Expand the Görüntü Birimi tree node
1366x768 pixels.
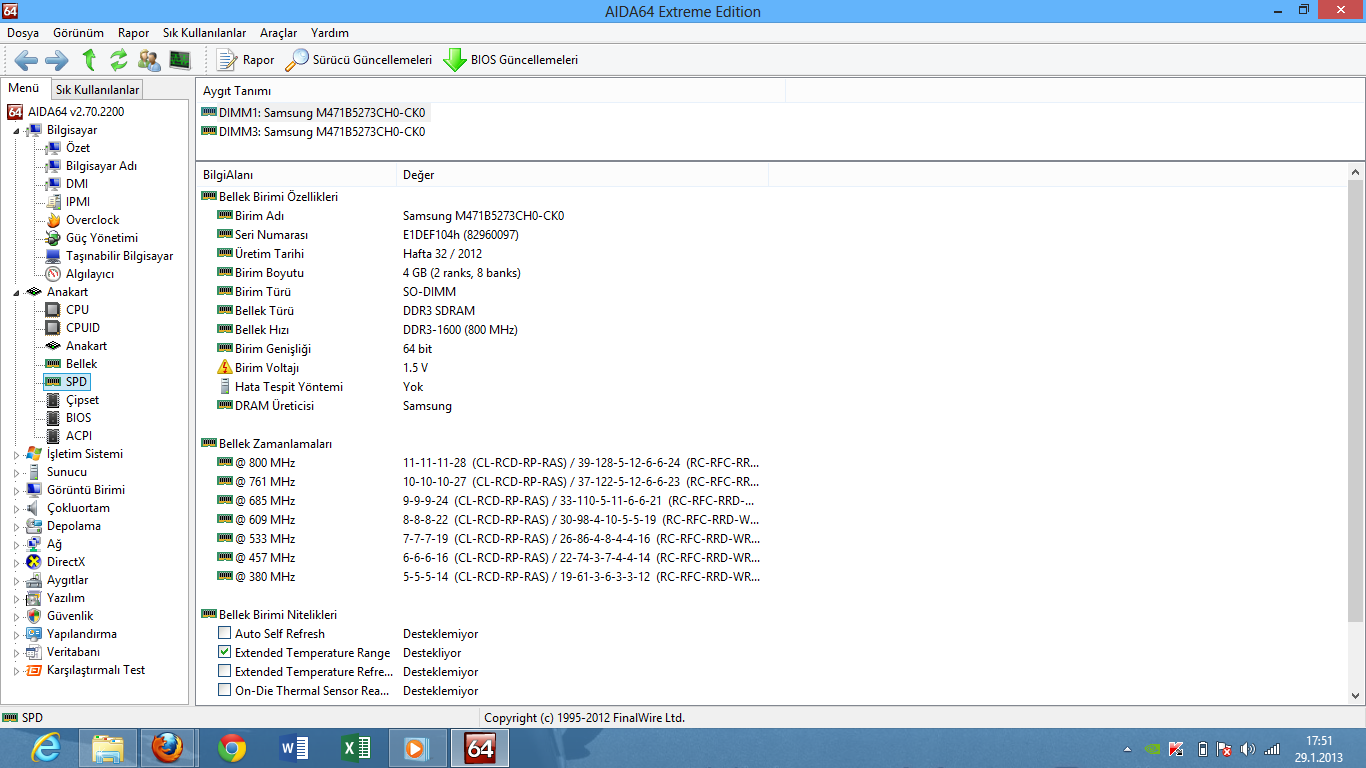(x=16, y=490)
